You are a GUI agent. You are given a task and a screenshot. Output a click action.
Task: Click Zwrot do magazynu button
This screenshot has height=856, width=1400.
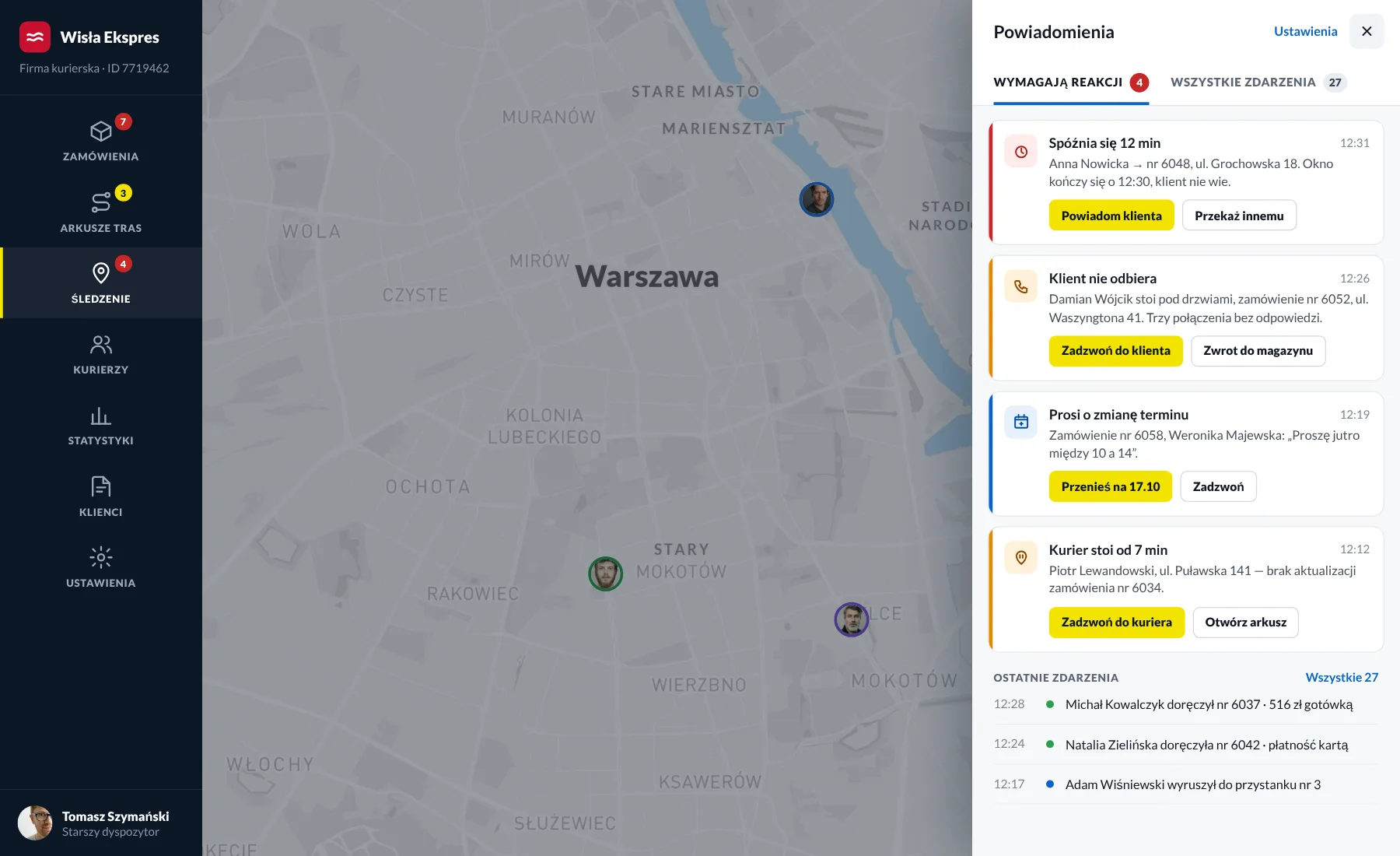pos(1258,351)
